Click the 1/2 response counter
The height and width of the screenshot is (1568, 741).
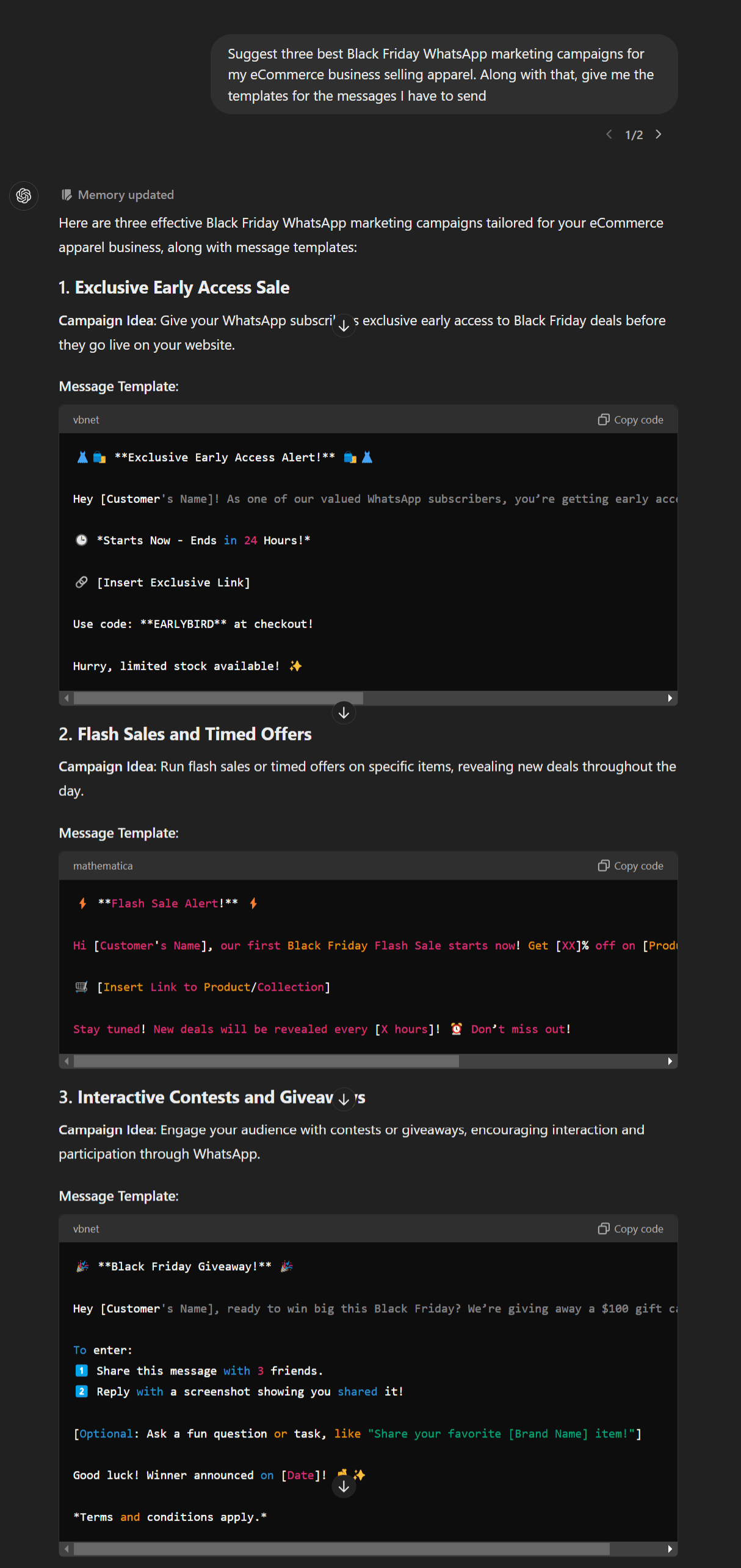tap(634, 135)
